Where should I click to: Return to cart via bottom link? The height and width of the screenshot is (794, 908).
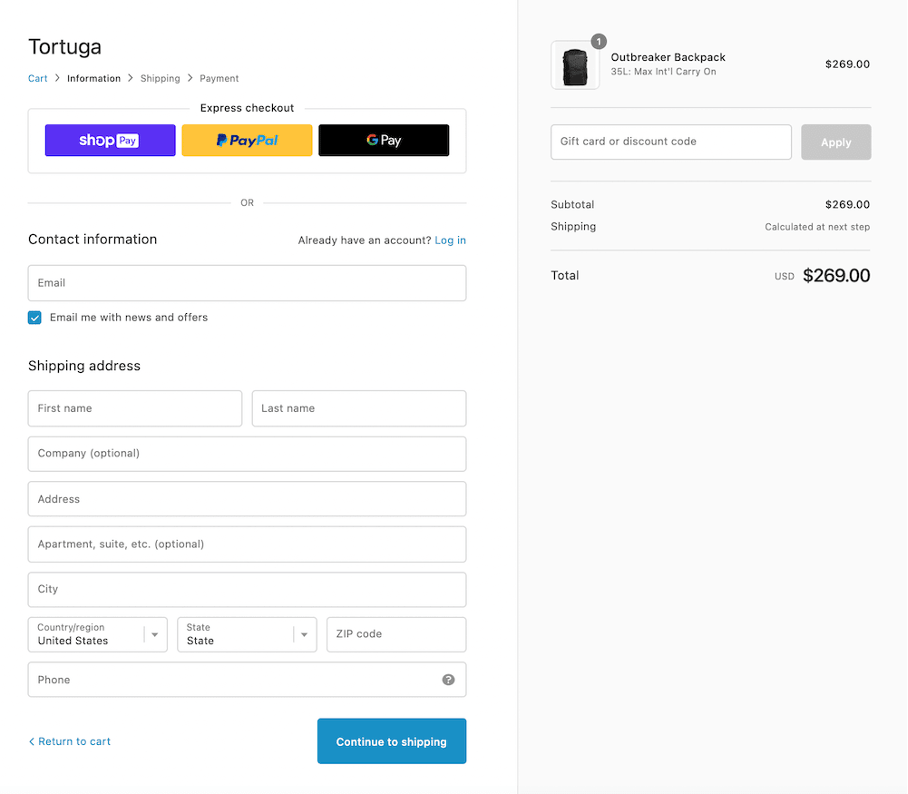(69, 741)
